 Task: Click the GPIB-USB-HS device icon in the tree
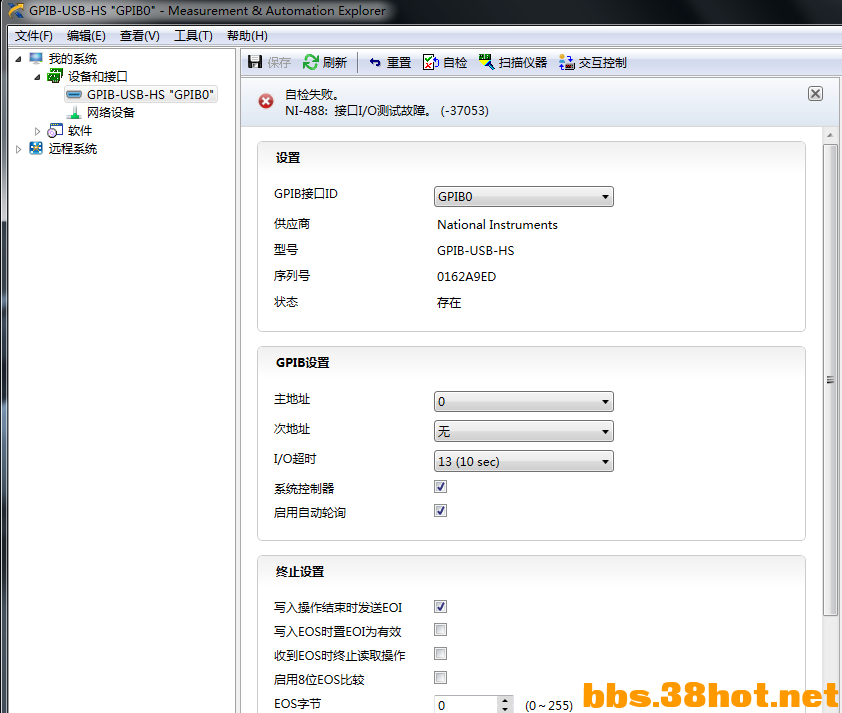tap(74, 94)
